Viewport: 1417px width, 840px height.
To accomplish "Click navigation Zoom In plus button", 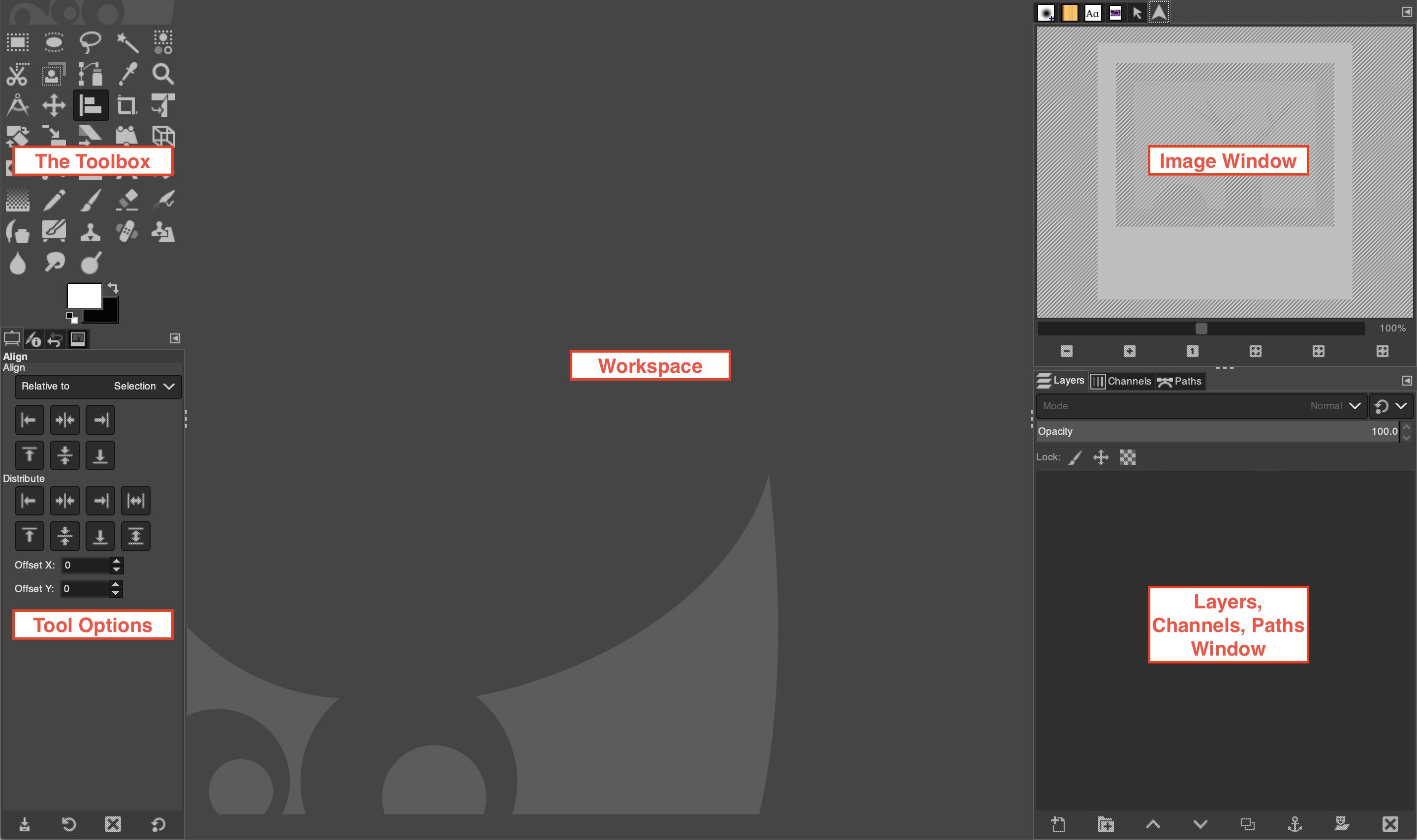I will click(1129, 352).
